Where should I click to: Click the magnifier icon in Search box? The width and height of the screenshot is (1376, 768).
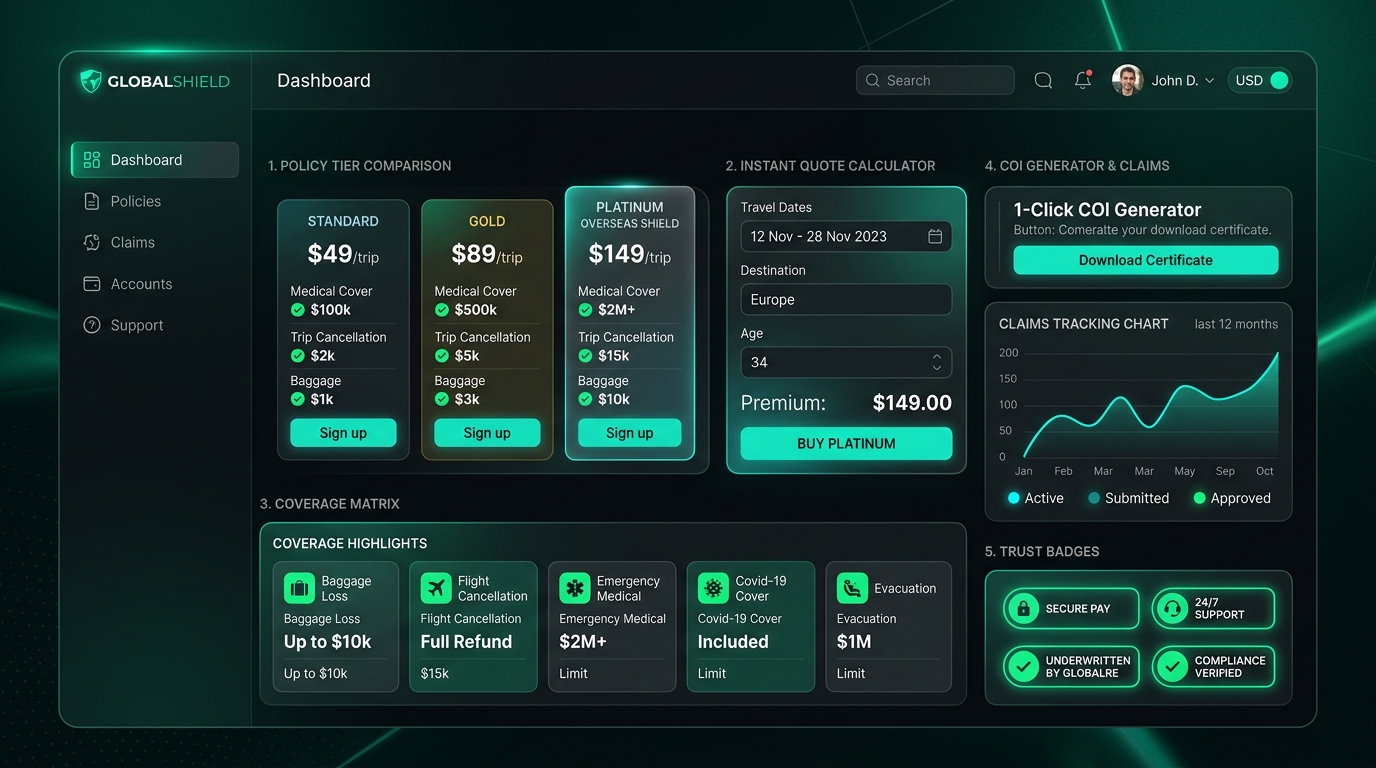tap(873, 80)
